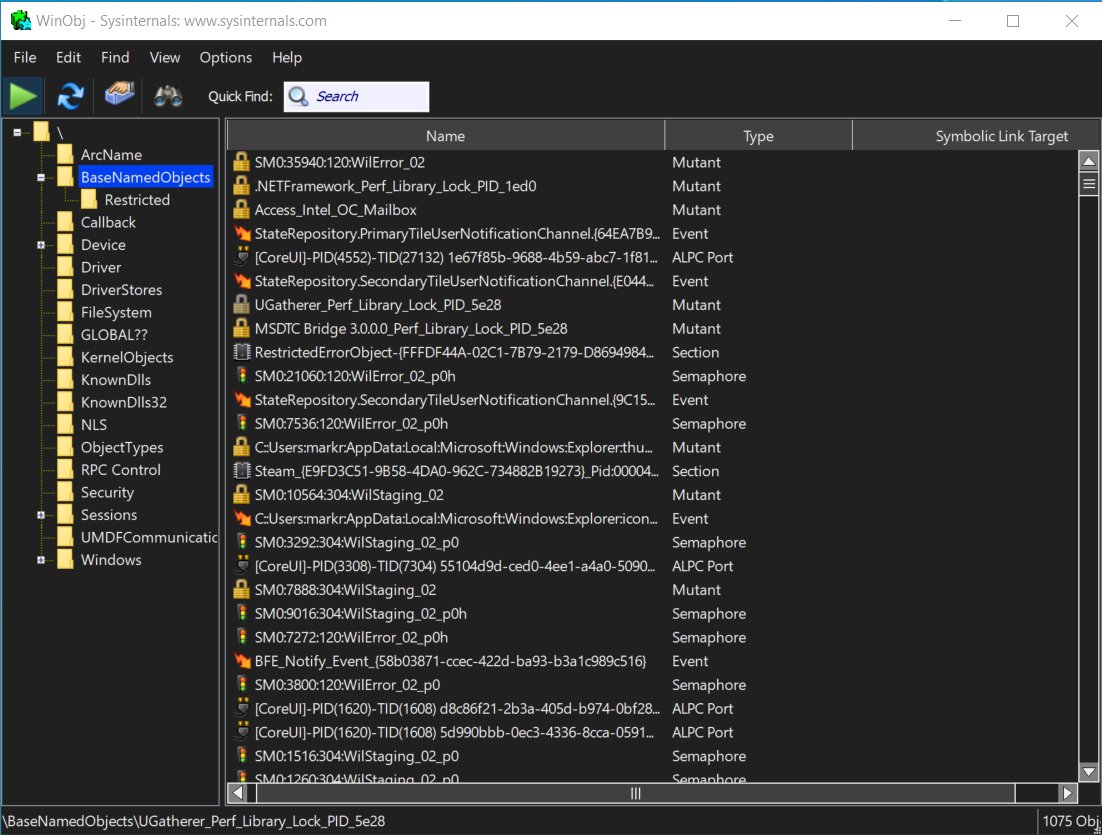
Task: Click the folder icon next to Restricted
Action: point(89,199)
